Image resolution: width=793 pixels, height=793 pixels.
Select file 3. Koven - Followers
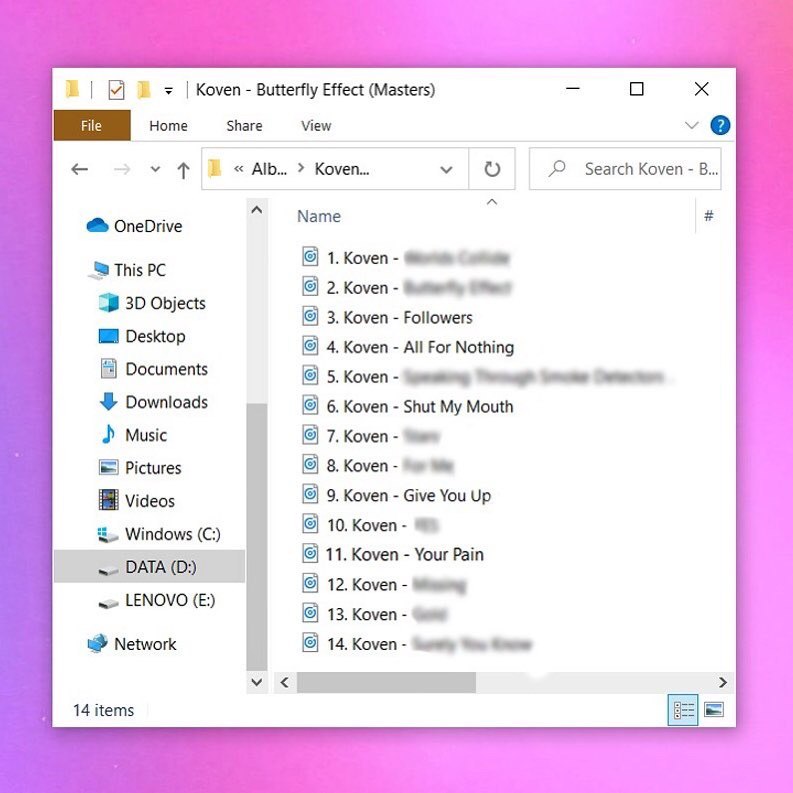(x=387, y=318)
